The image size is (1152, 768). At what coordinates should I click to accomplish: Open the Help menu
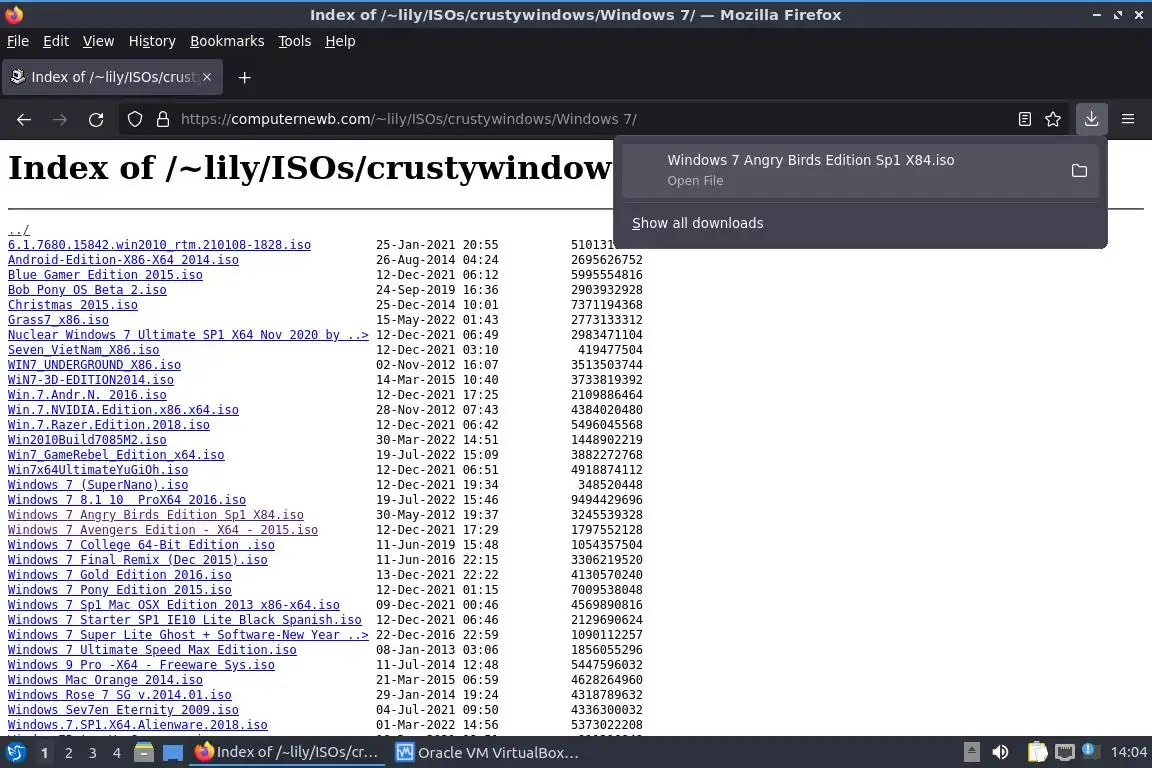pyautogui.click(x=340, y=41)
